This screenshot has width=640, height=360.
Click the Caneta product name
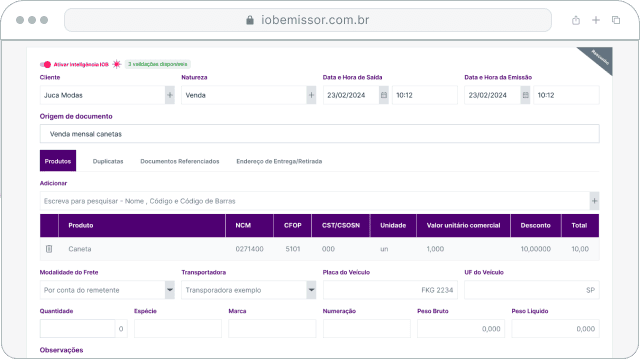click(x=80, y=249)
